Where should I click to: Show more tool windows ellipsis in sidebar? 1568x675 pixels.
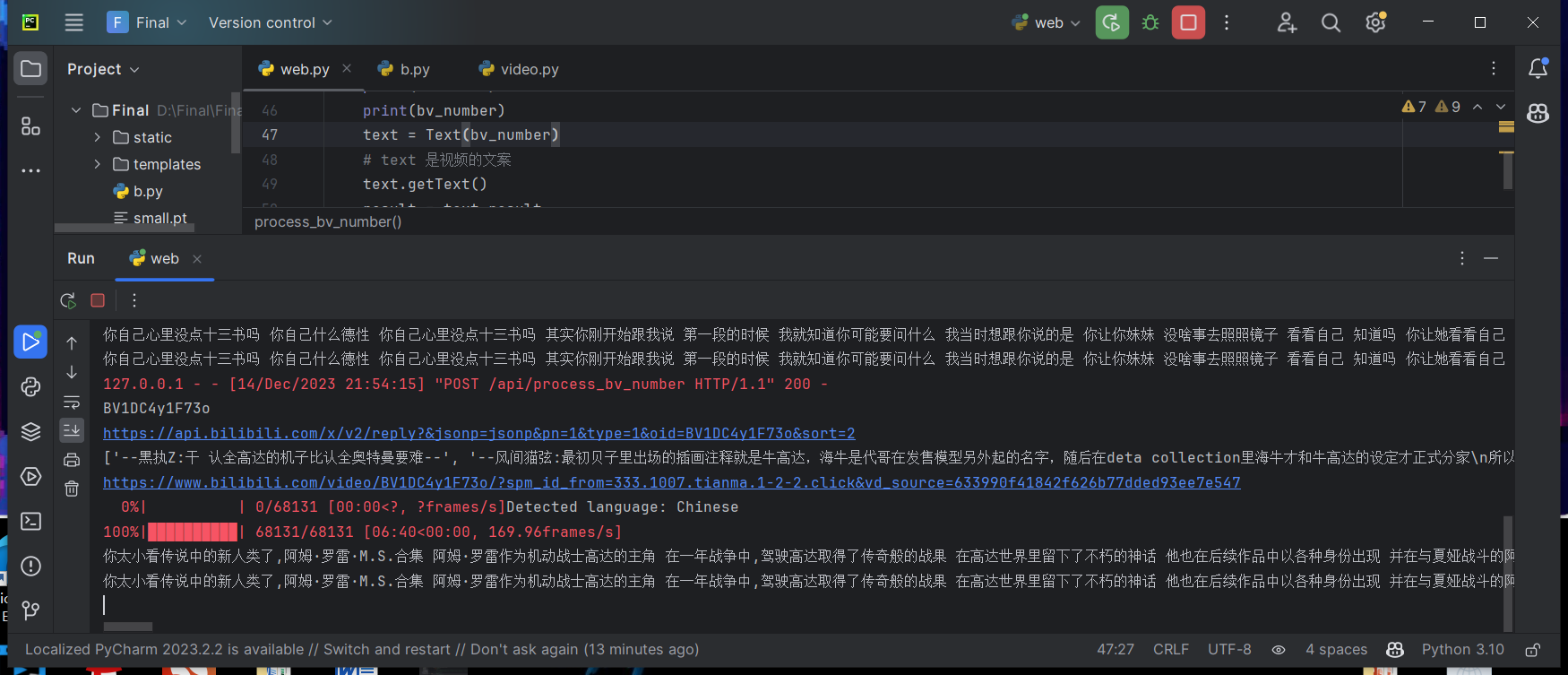pyautogui.click(x=30, y=170)
